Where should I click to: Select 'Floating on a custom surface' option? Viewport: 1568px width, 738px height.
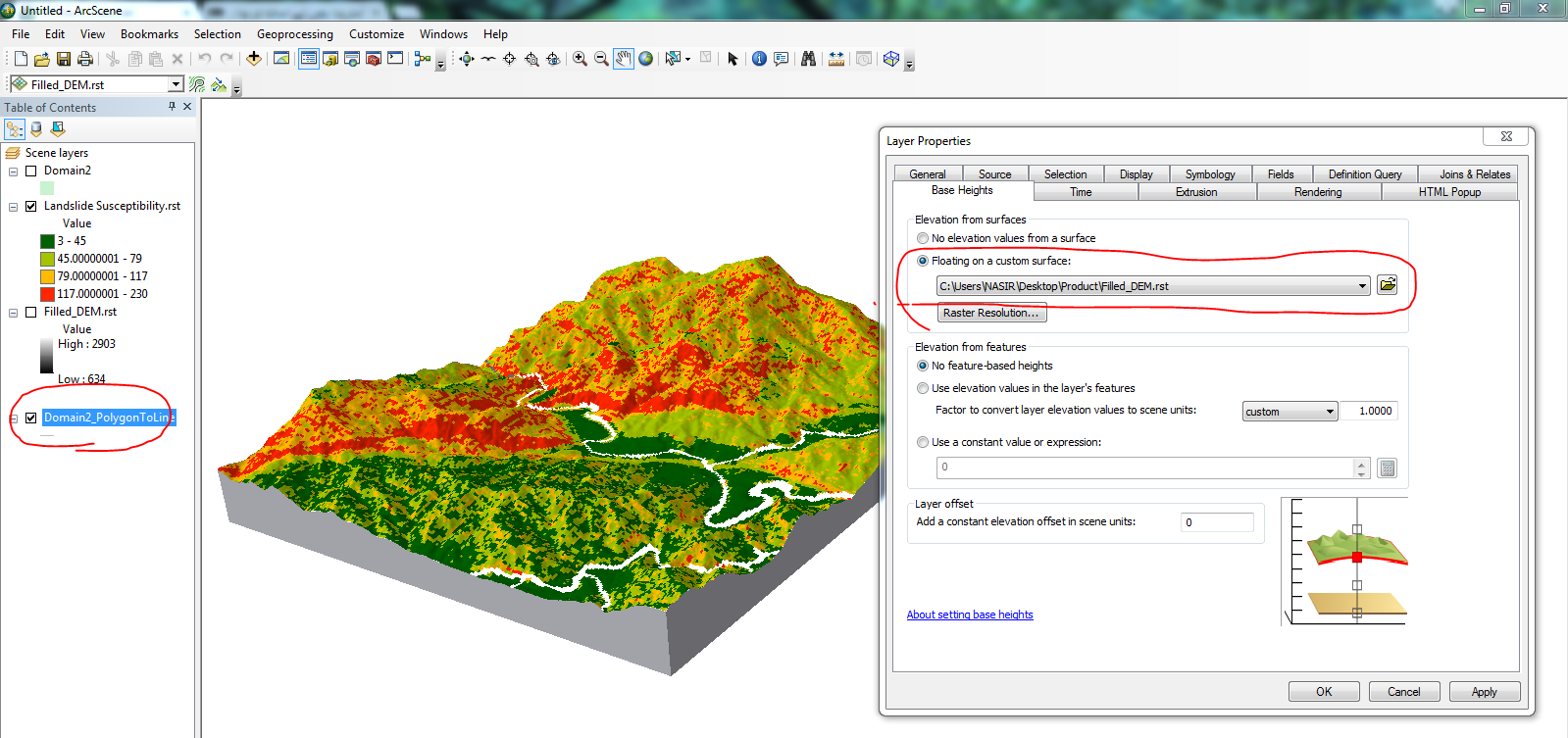923,261
